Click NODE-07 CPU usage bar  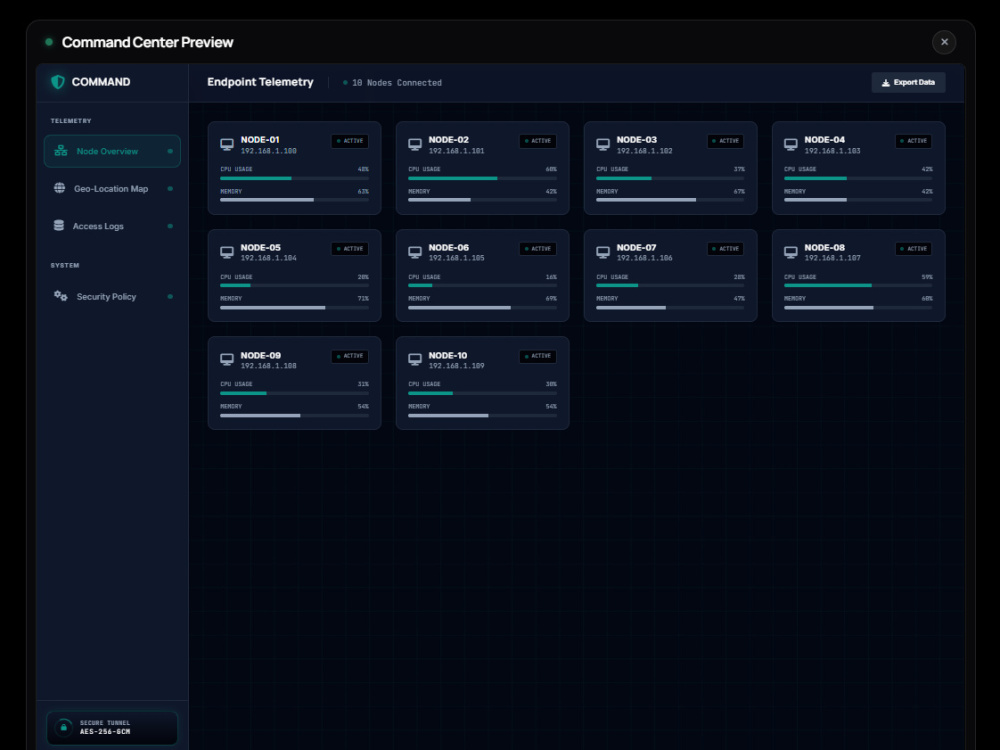click(670, 285)
